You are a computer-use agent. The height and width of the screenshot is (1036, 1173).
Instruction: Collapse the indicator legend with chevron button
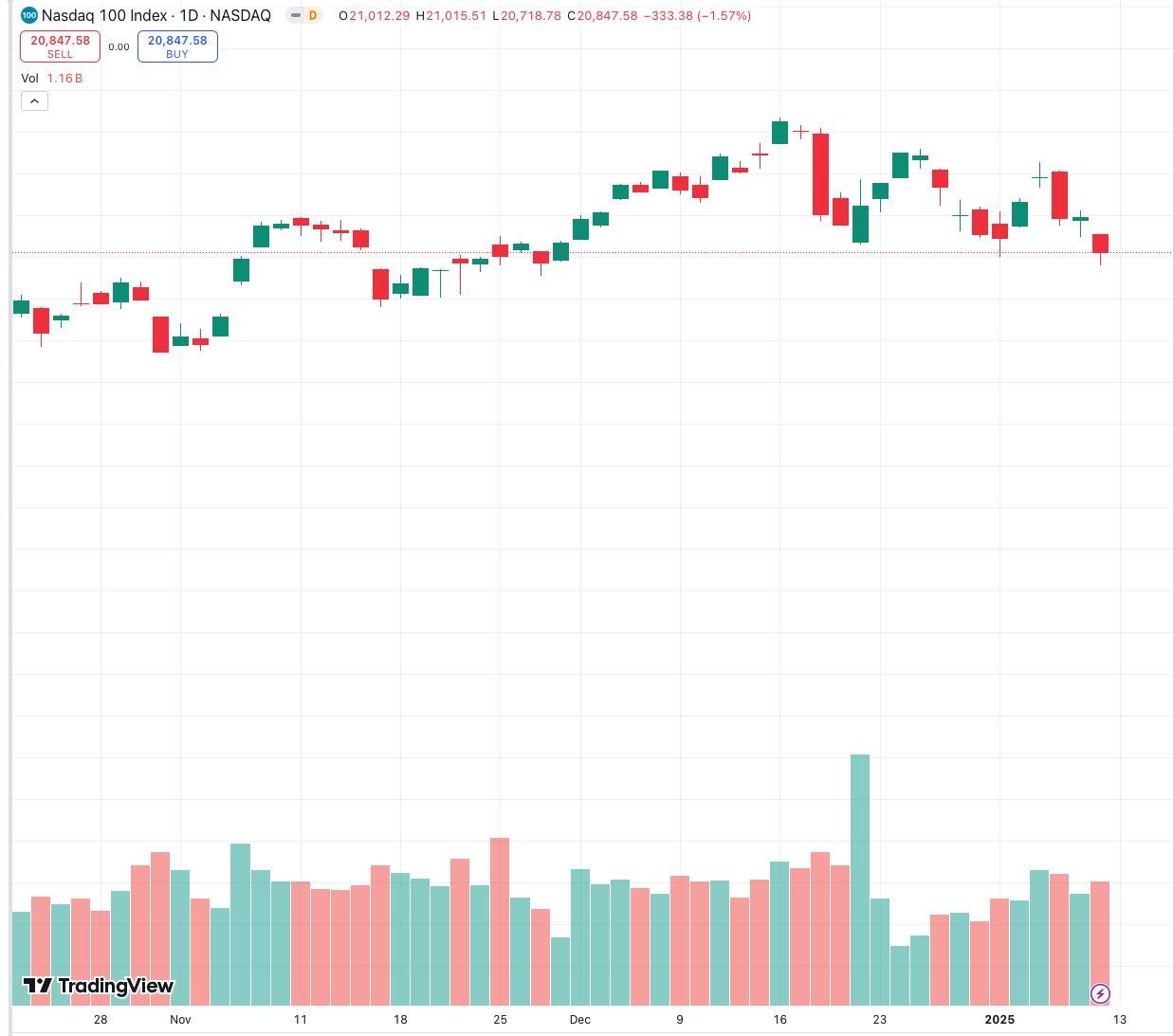coord(34,101)
